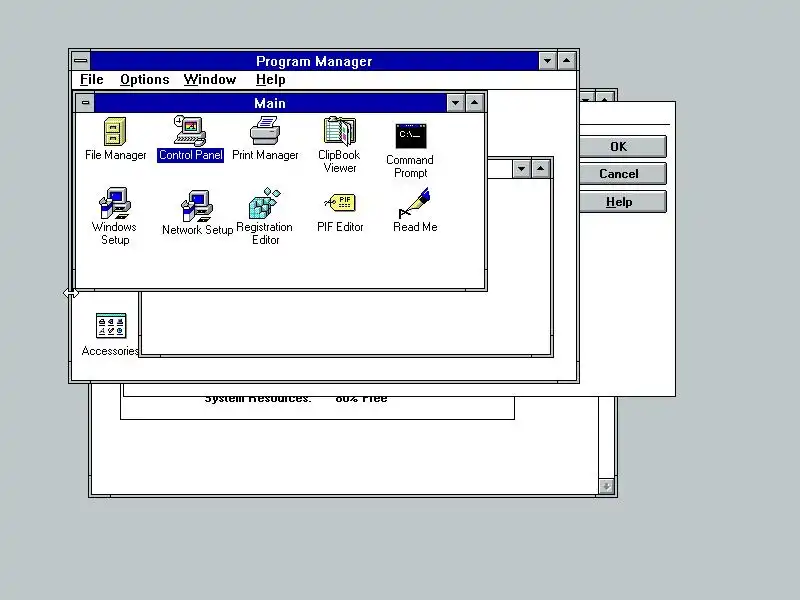Maximize the Program Manager window

[x=566, y=61]
